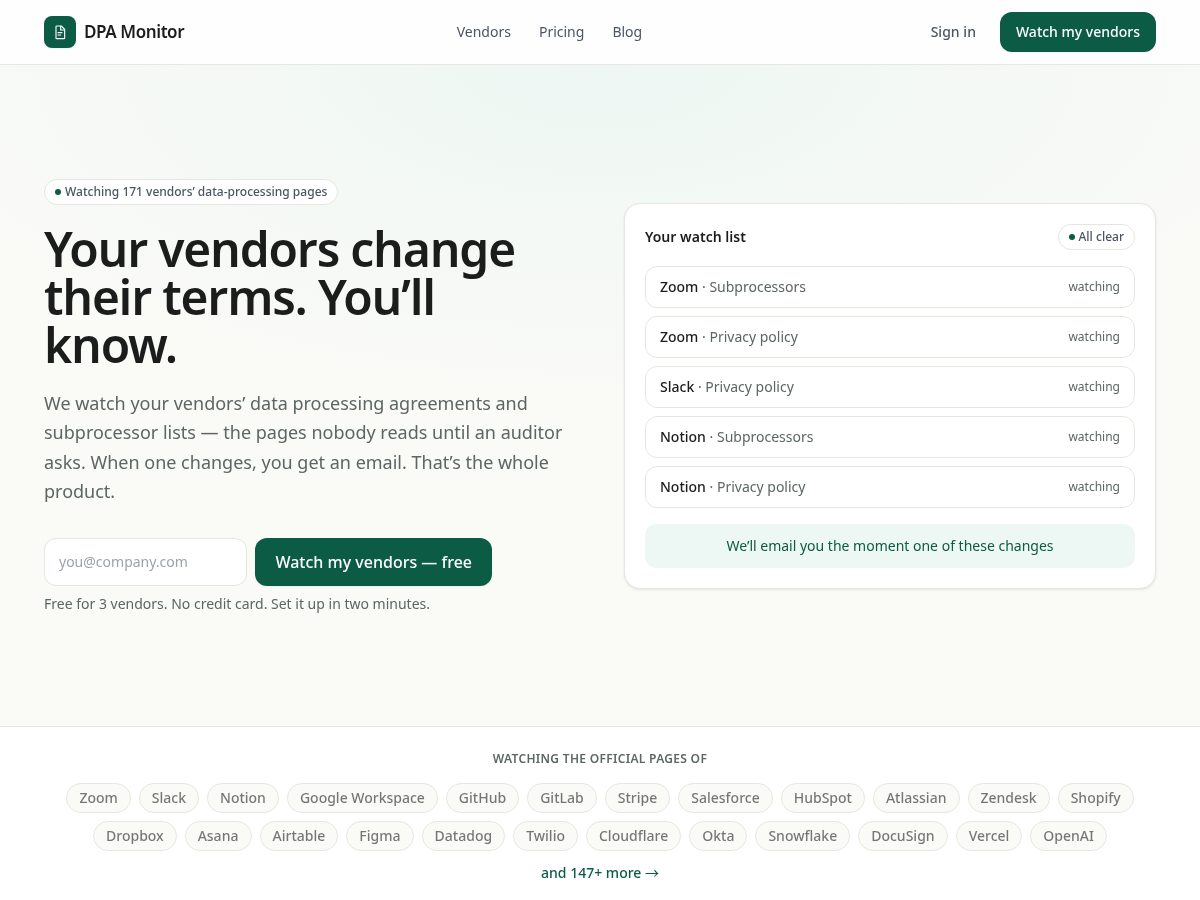Viewport: 1200px width, 900px height.
Task: Click the Okta vendor chip
Action: click(x=718, y=836)
